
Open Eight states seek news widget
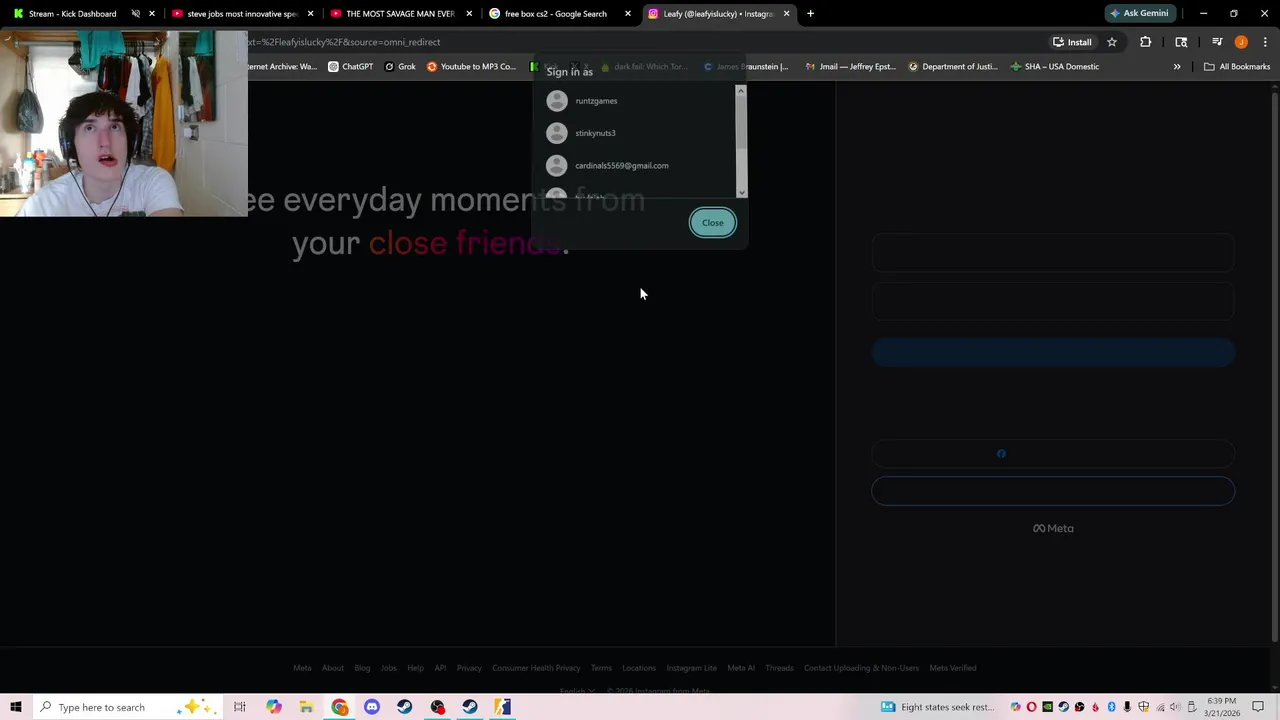937,707
